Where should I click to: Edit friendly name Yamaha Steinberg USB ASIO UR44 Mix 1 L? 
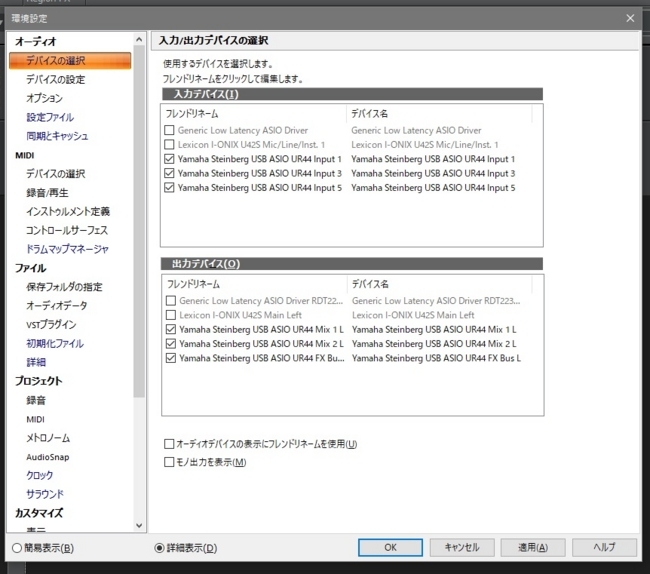pyautogui.click(x=262, y=329)
